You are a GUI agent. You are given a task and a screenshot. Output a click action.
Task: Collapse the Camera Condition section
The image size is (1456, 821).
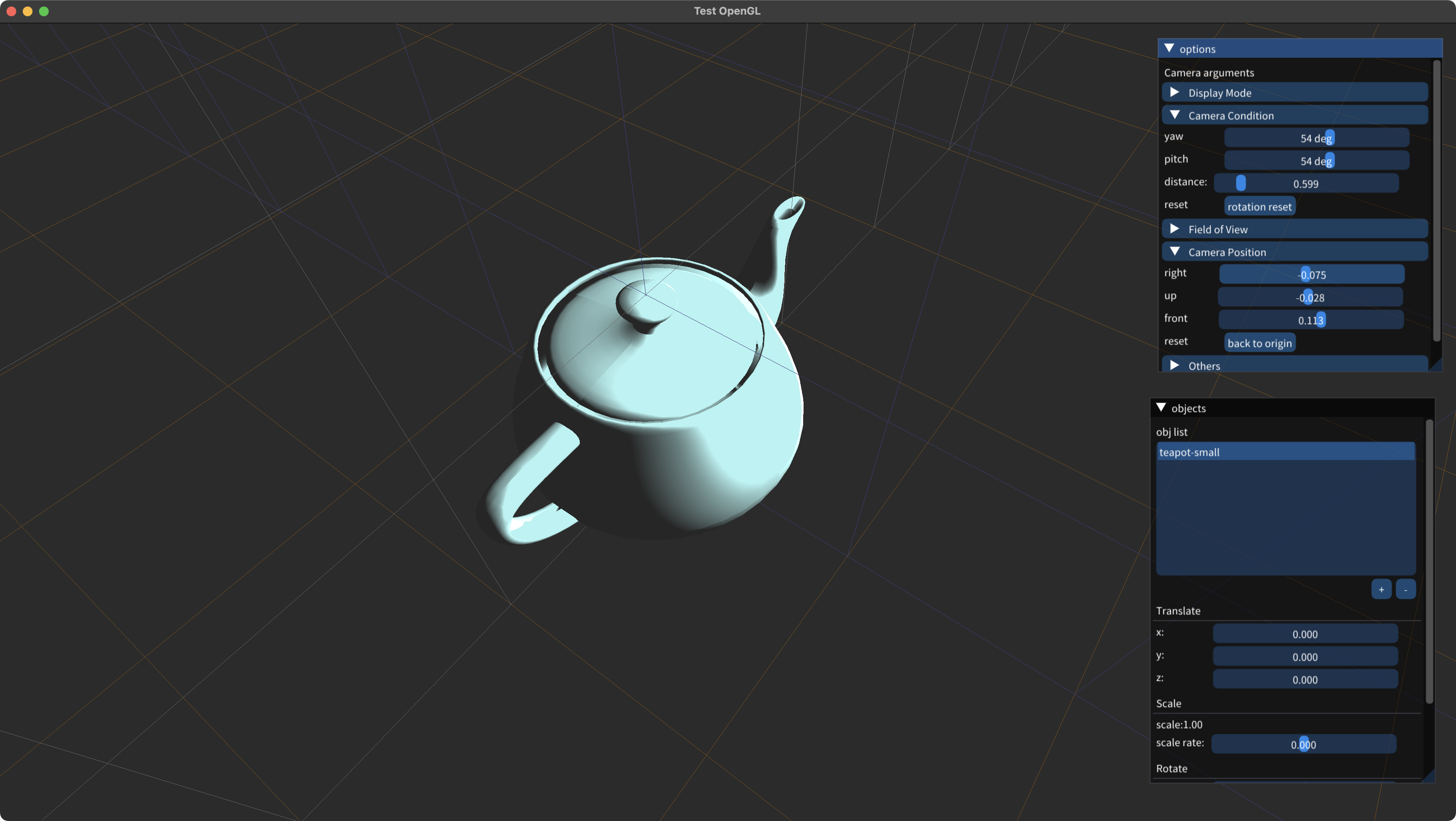pyautogui.click(x=1174, y=115)
